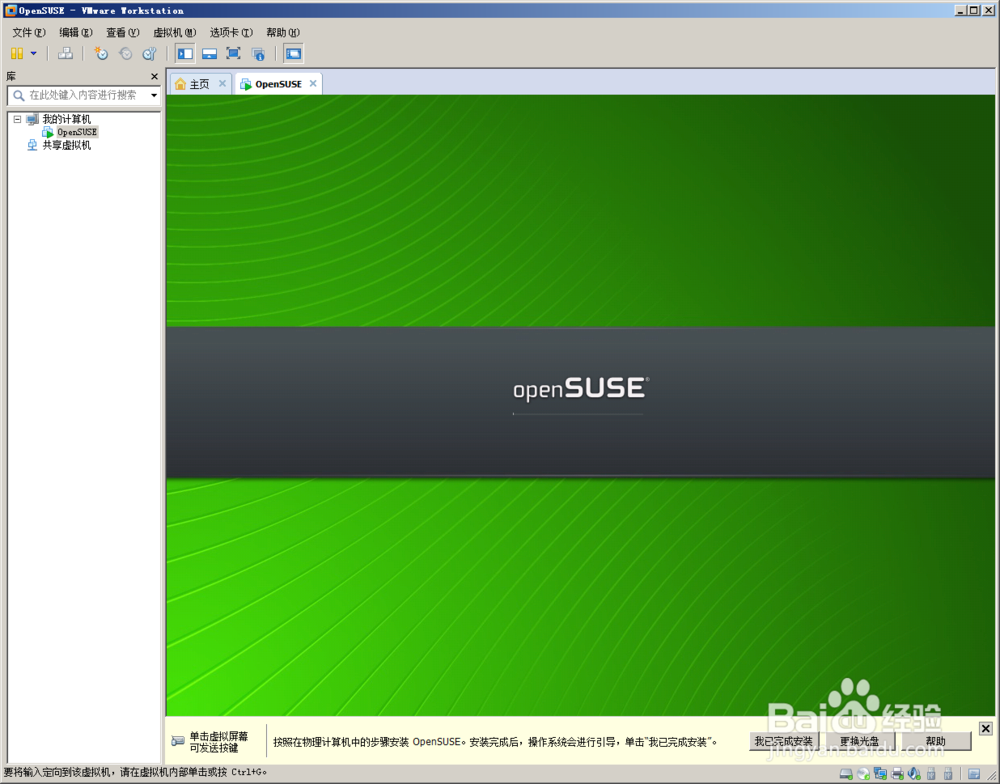Close the OpenSUSE tab
1000x784 pixels.
[x=313, y=84]
